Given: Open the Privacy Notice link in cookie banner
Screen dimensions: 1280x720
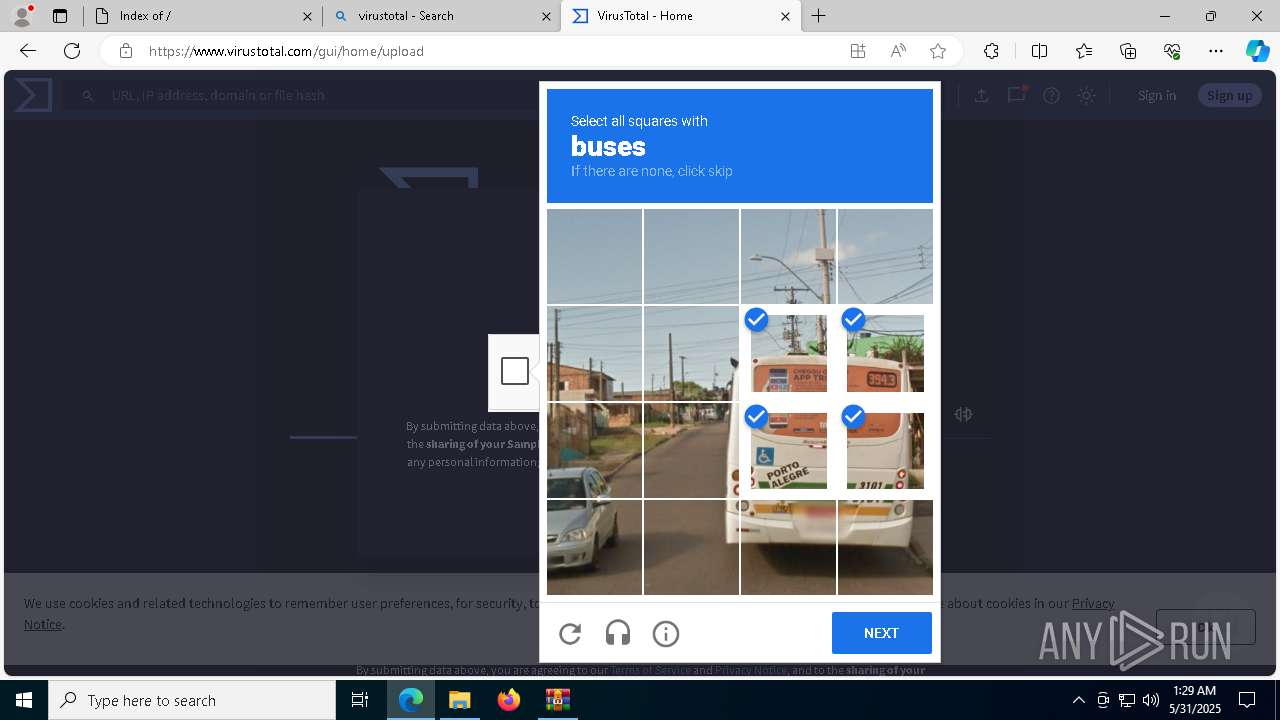Looking at the screenshot, I should [x=1093, y=603].
